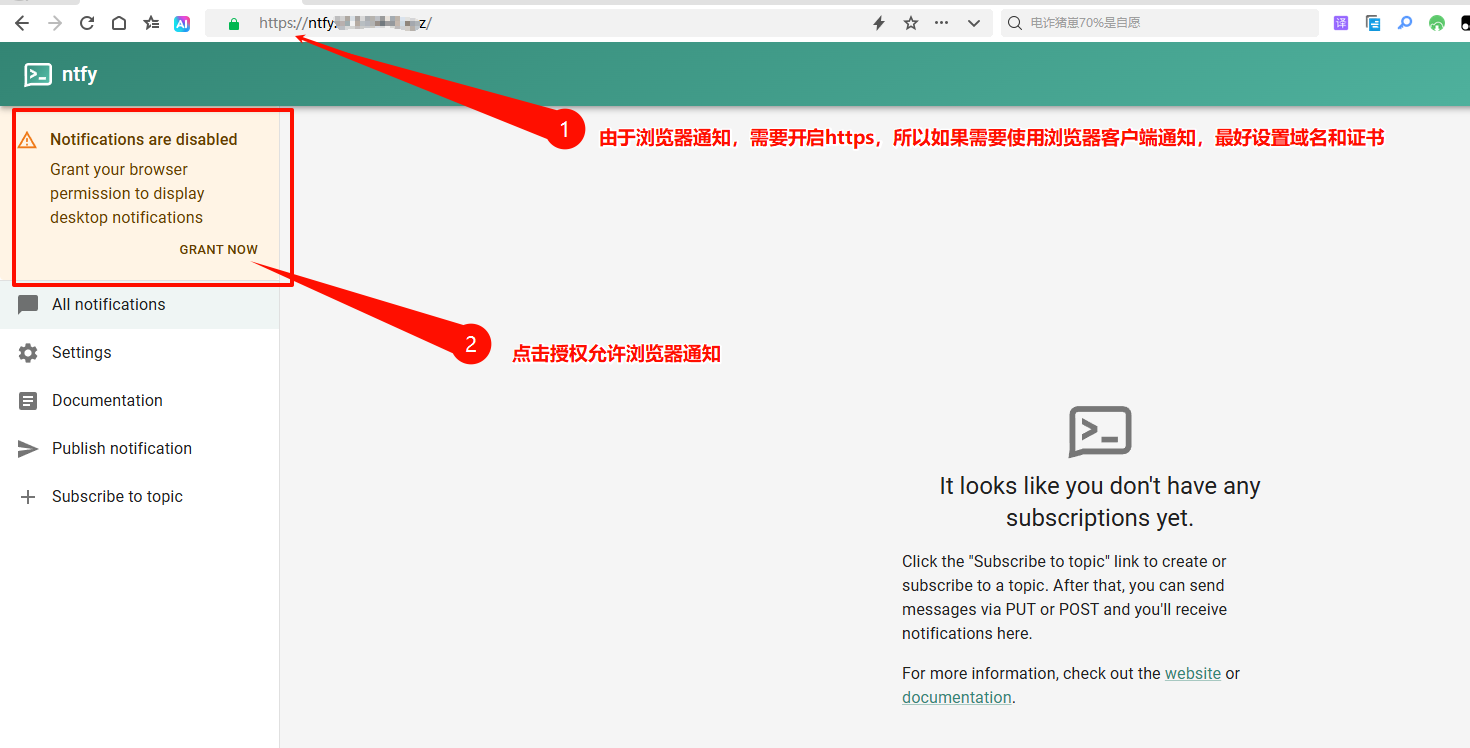Open the favorites list icon
The height and width of the screenshot is (748, 1470).
tap(151, 23)
